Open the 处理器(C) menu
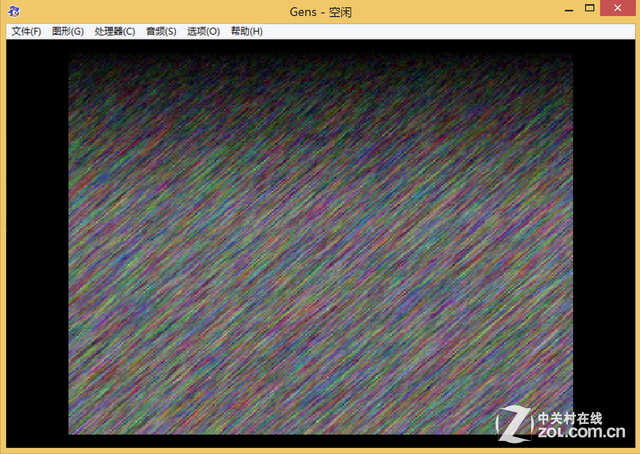640x454 pixels. [x=115, y=31]
